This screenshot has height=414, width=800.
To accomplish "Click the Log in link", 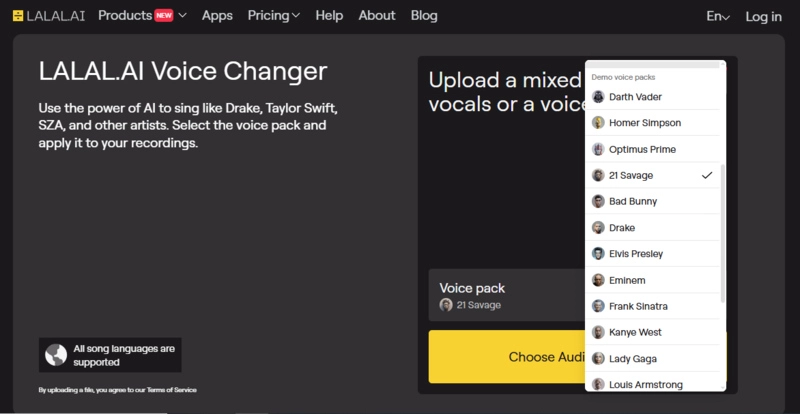I will click(x=763, y=16).
